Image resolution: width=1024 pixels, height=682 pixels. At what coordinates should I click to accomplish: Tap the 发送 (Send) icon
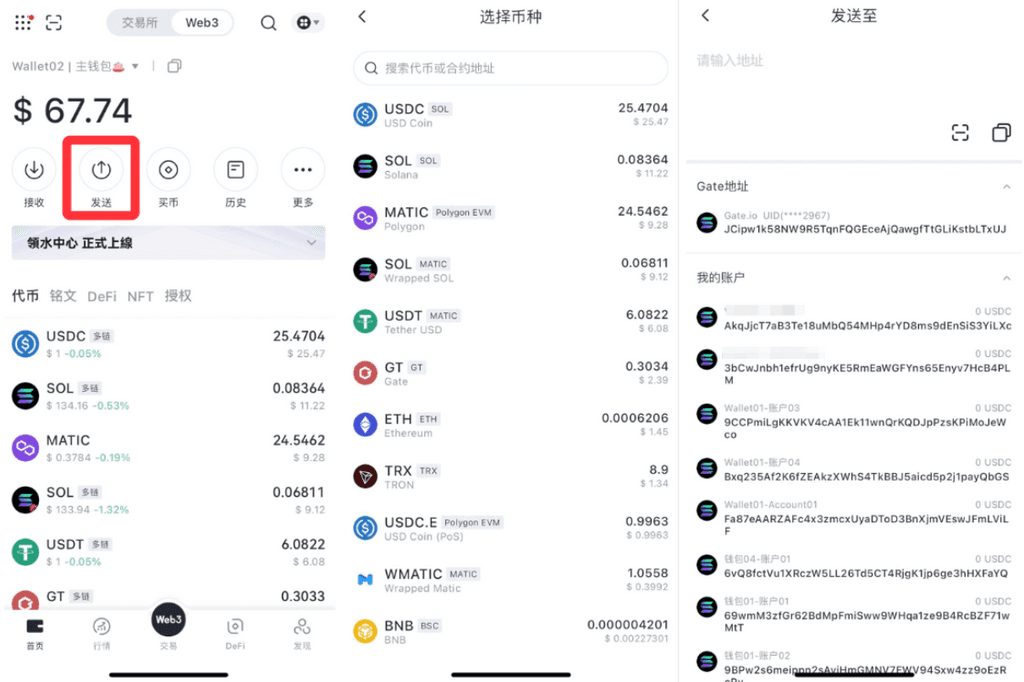pos(101,171)
